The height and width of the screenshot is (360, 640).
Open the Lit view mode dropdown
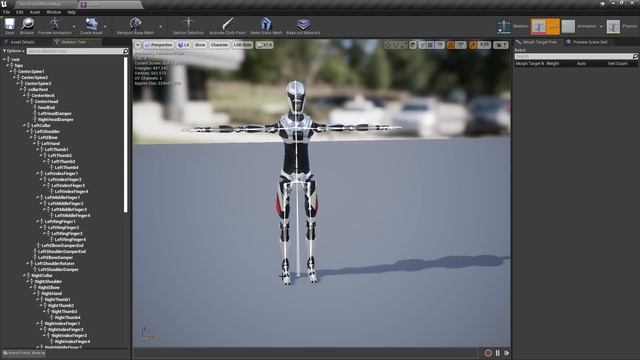pos(184,45)
